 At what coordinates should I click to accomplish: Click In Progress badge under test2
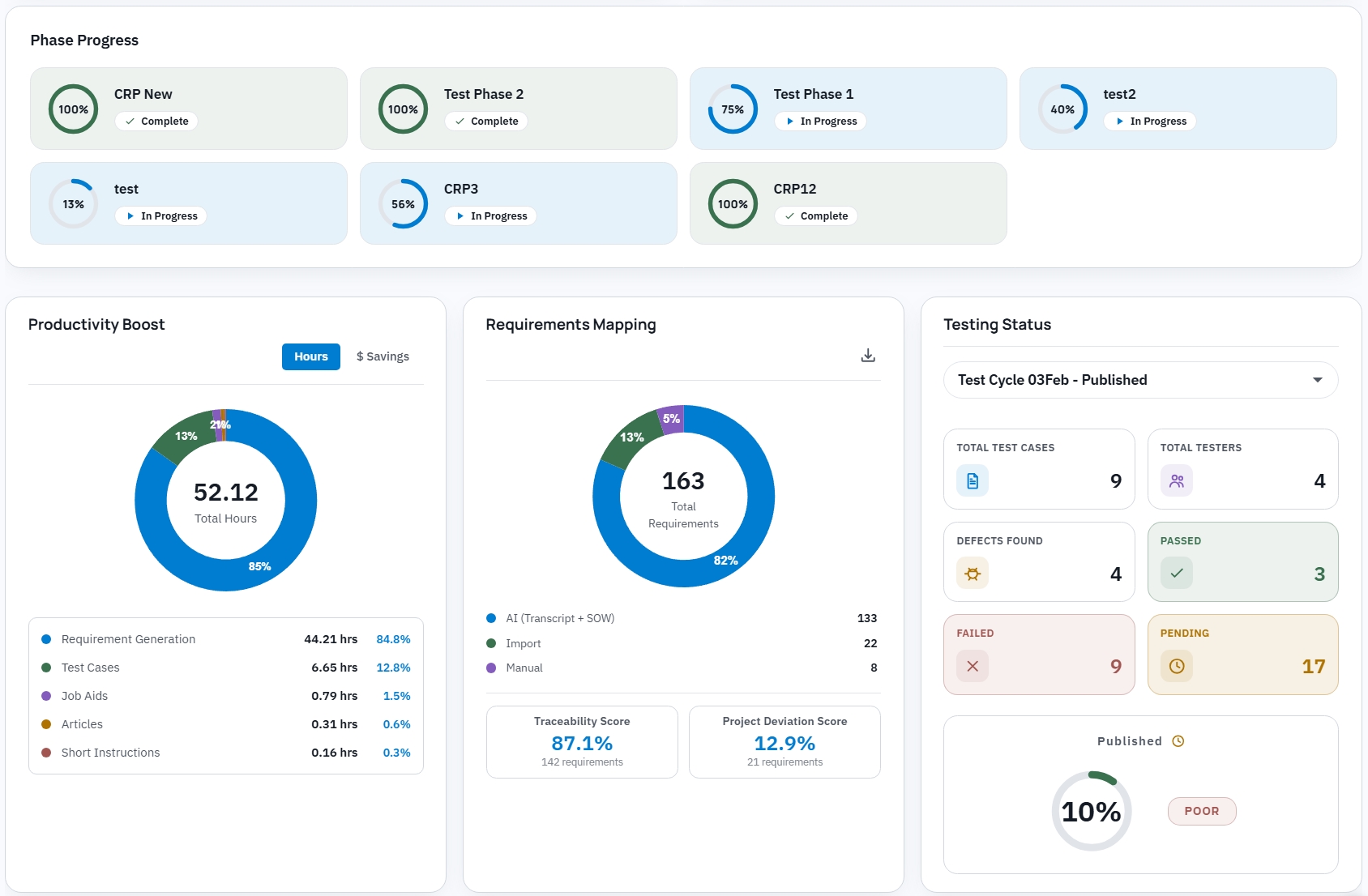1150,122
